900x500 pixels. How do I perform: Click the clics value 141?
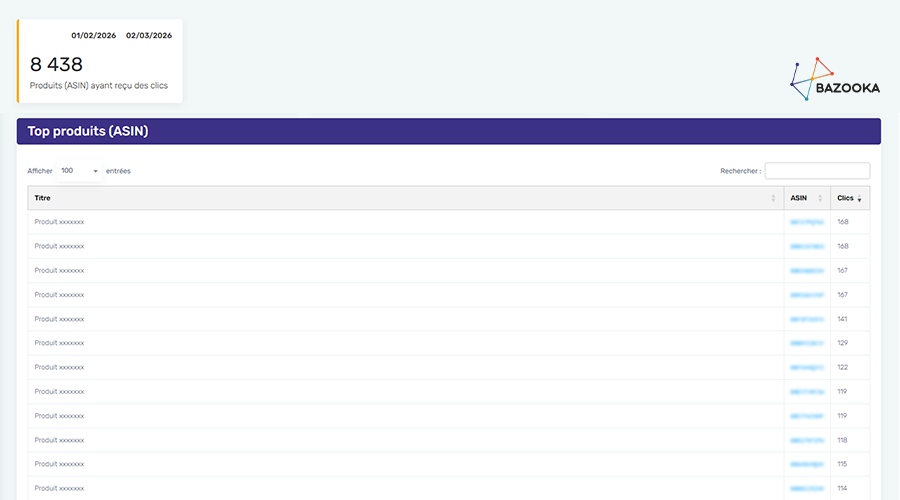[842, 319]
